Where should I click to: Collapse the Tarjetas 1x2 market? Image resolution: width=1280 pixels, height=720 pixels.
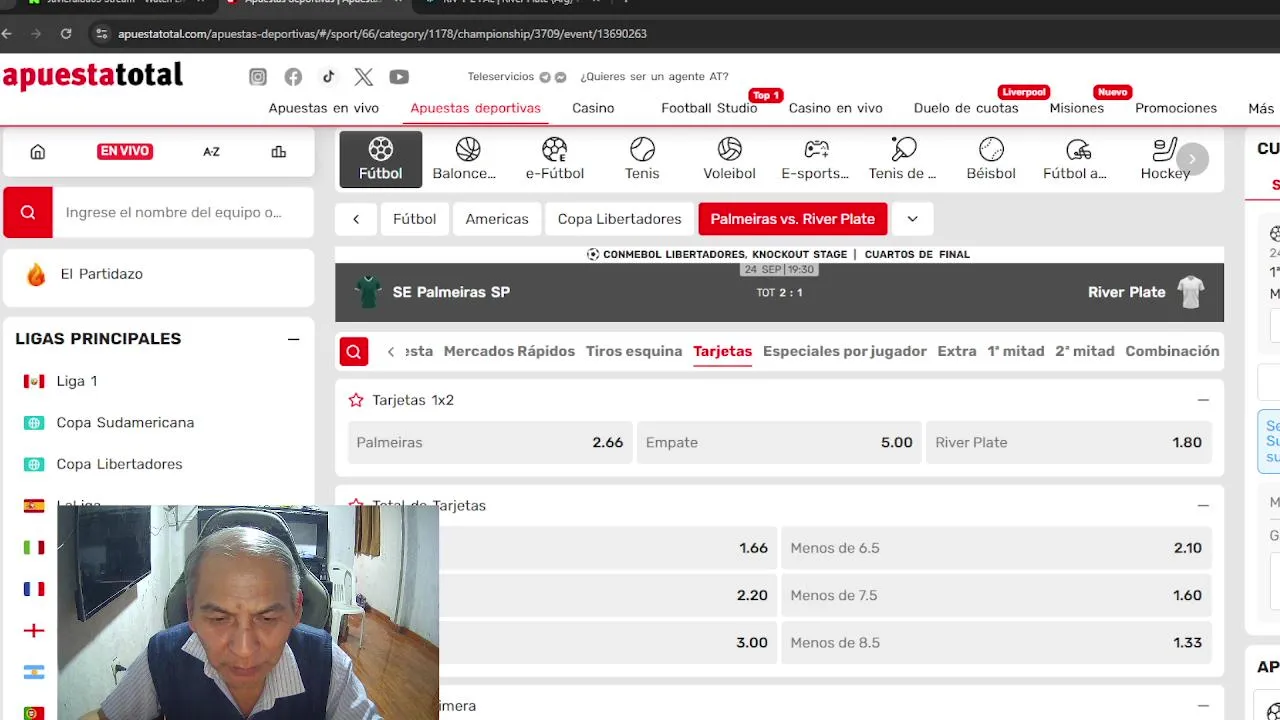point(1203,400)
